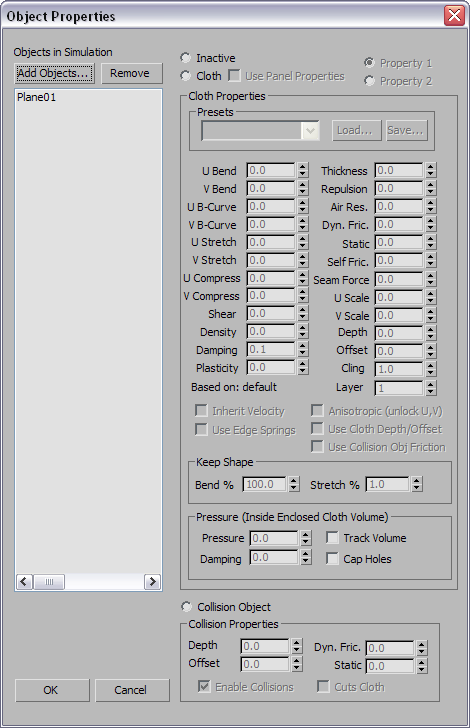
Task: Click the Add Objects... button
Action: [x=54, y=73]
